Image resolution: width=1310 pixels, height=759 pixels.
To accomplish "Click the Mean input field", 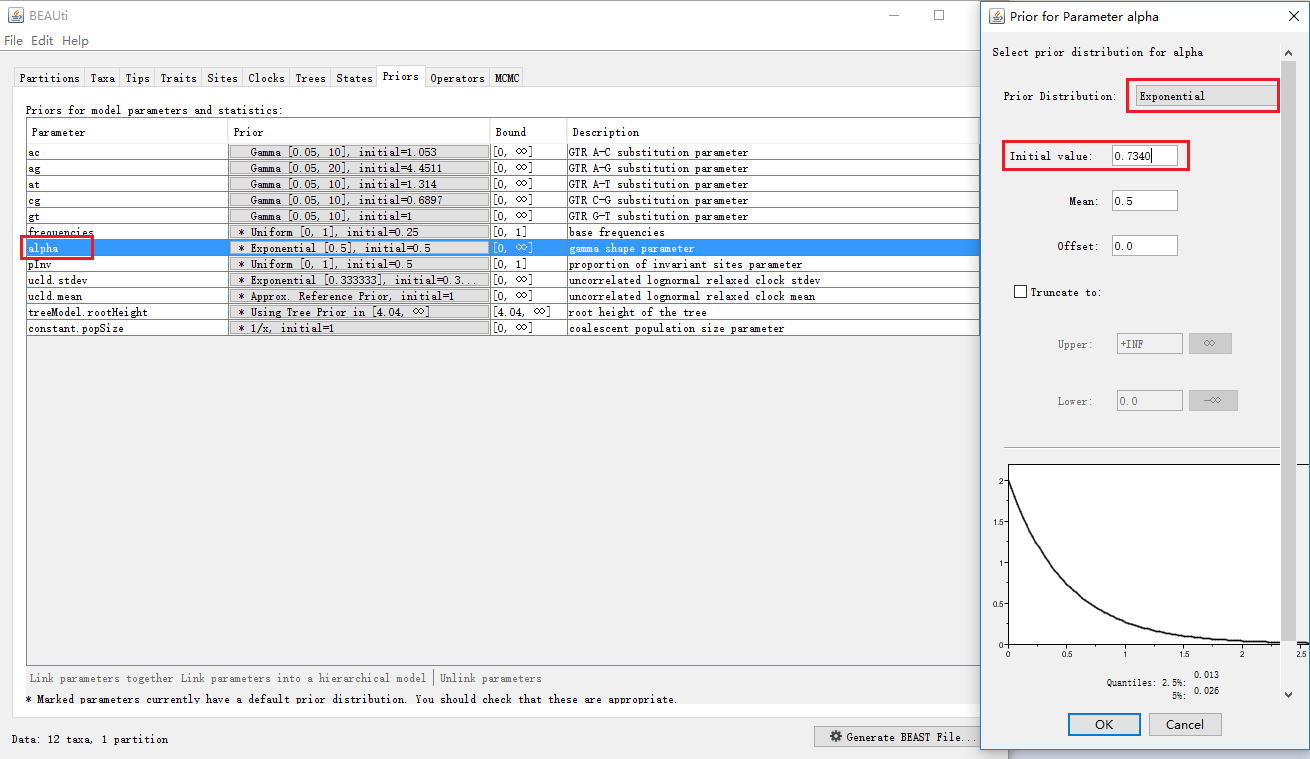I will [x=1144, y=201].
